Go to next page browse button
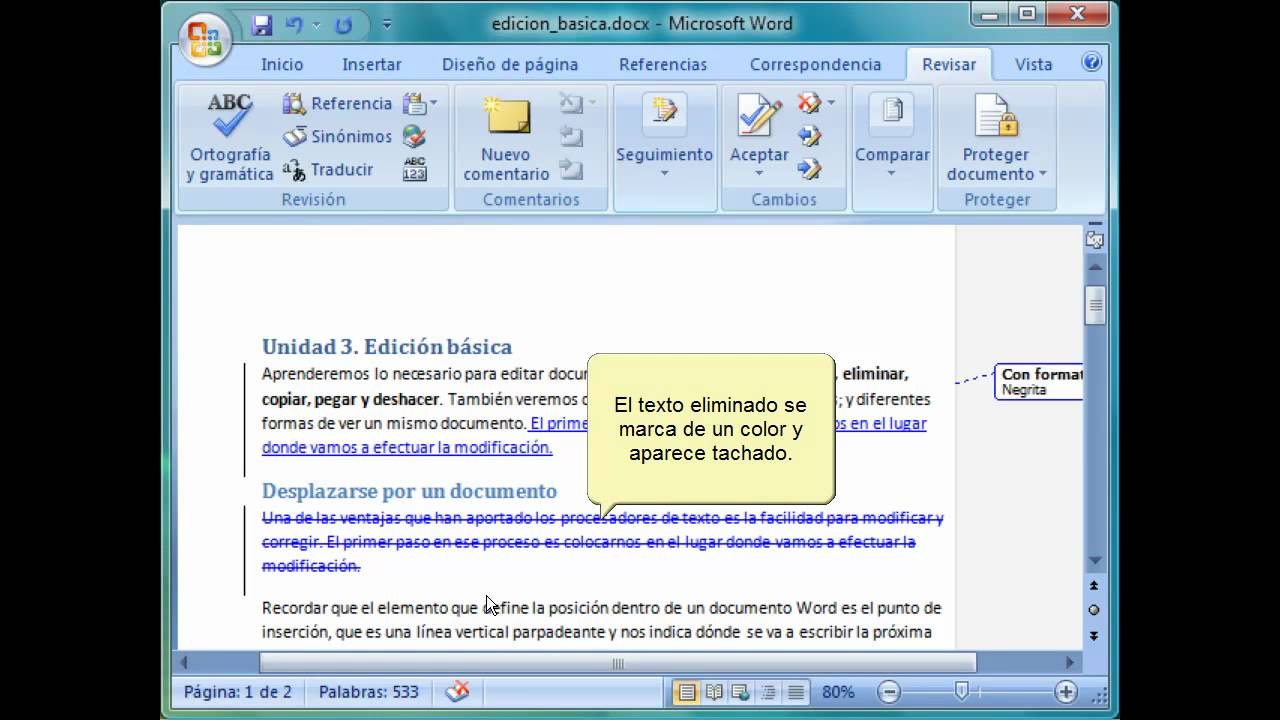This screenshot has height=720, width=1280. click(x=1094, y=635)
